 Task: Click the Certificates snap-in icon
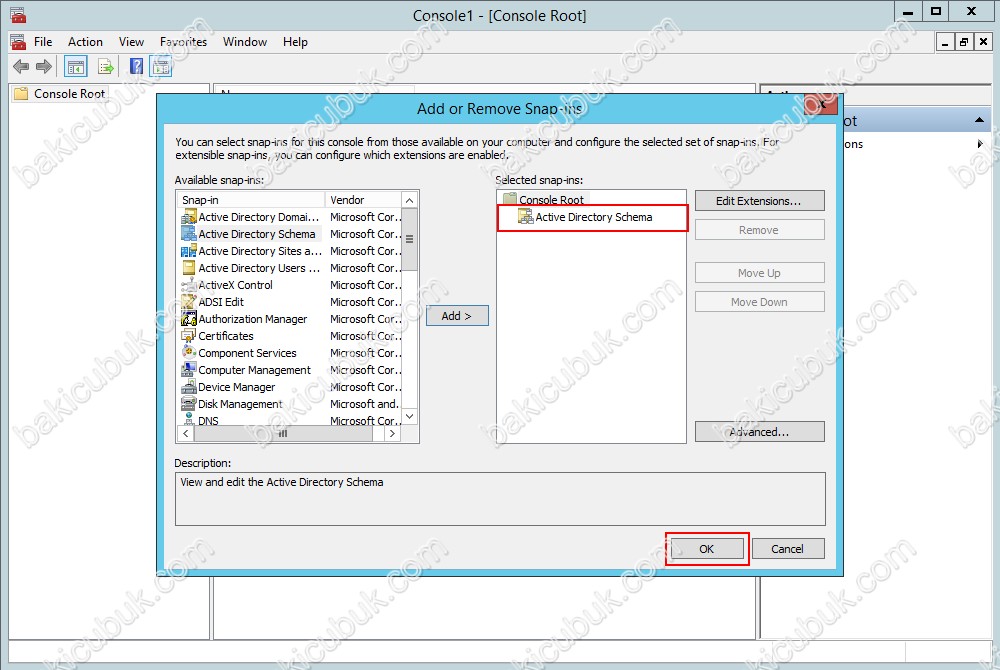pyautogui.click(x=188, y=336)
